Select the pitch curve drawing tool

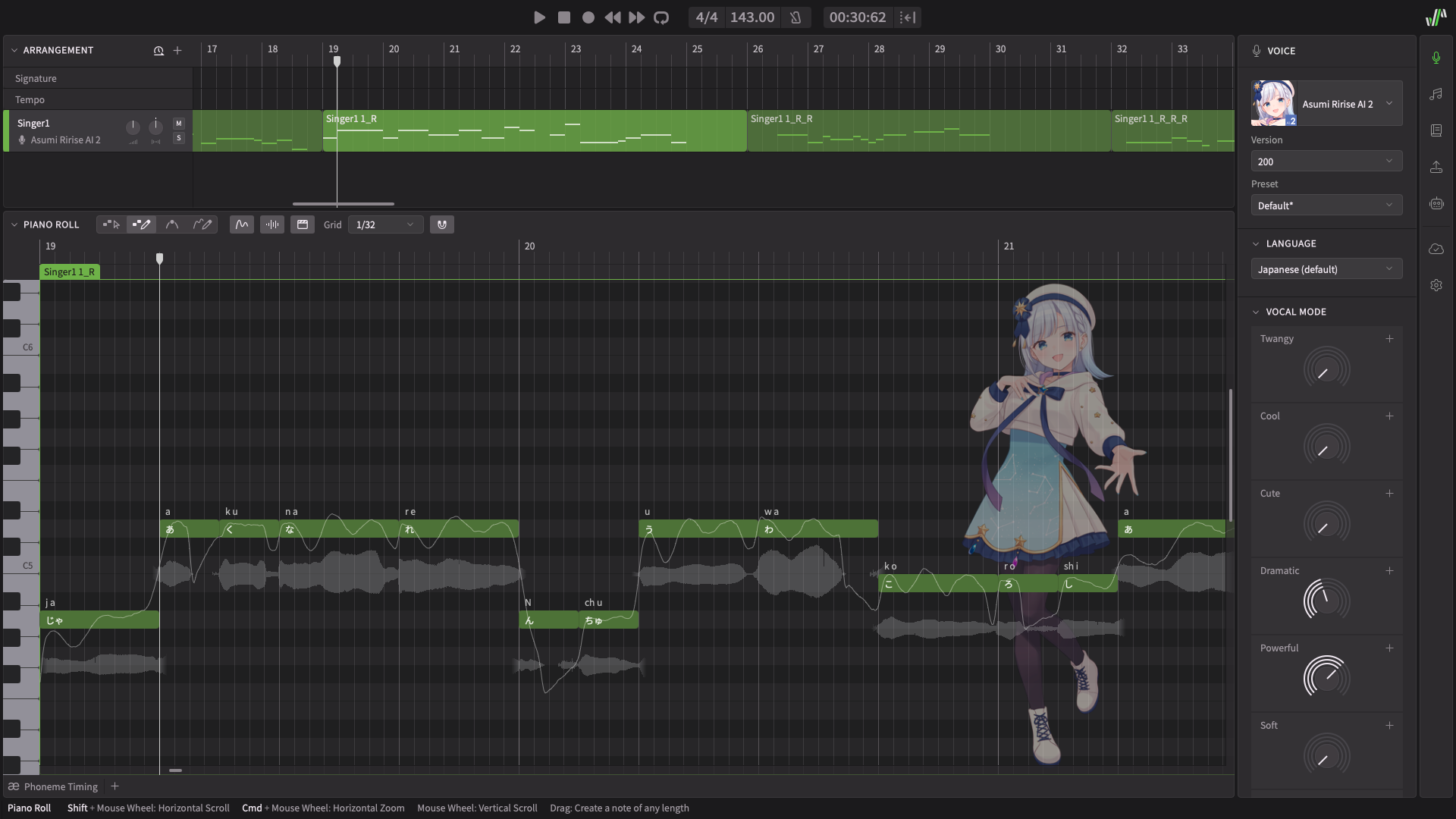pos(202,224)
